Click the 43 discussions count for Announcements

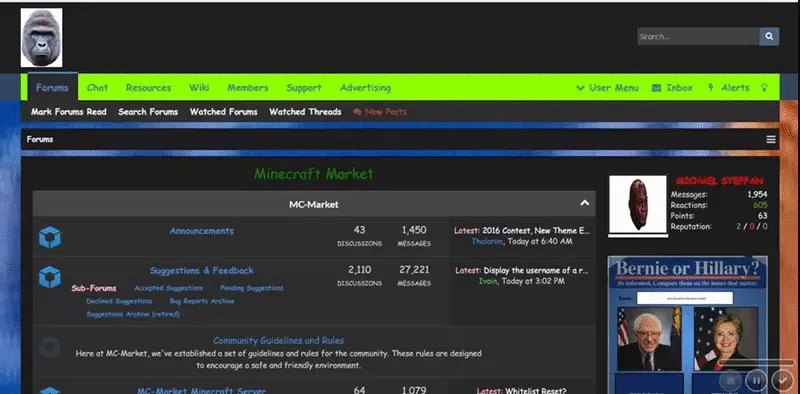coord(359,230)
